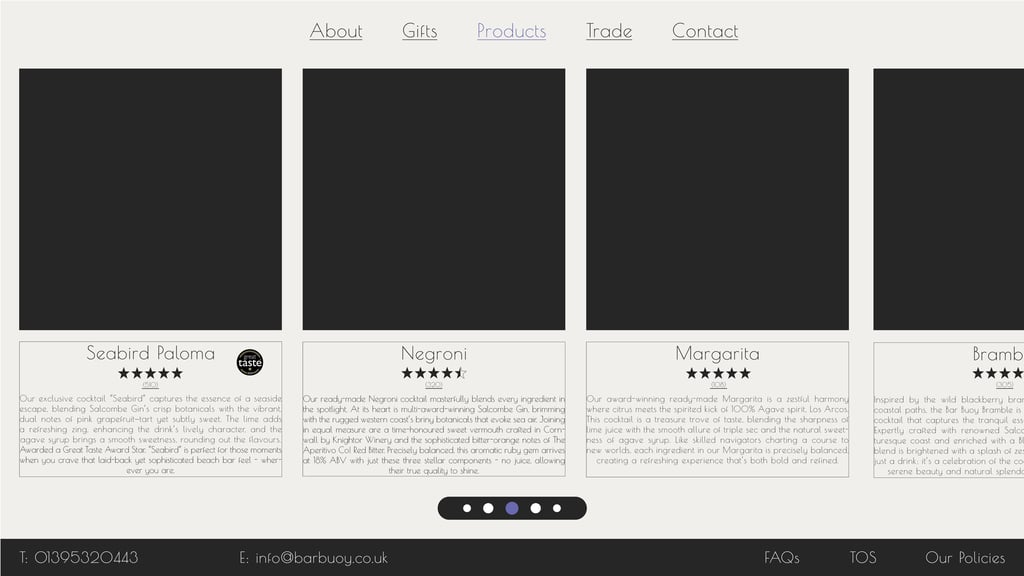Select the highlighted third carousel dot
The height and width of the screenshot is (576, 1024).
pos(512,508)
